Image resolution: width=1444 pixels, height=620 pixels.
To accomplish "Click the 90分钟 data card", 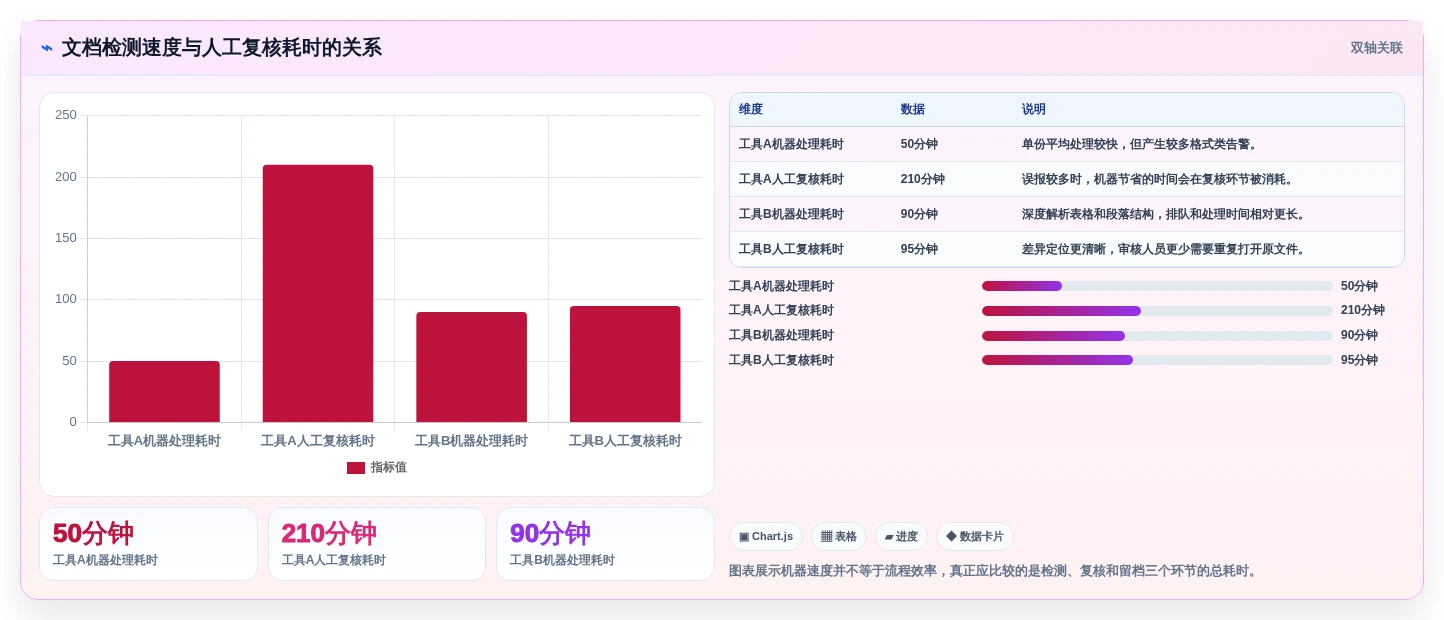I will [x=605, y=544].
